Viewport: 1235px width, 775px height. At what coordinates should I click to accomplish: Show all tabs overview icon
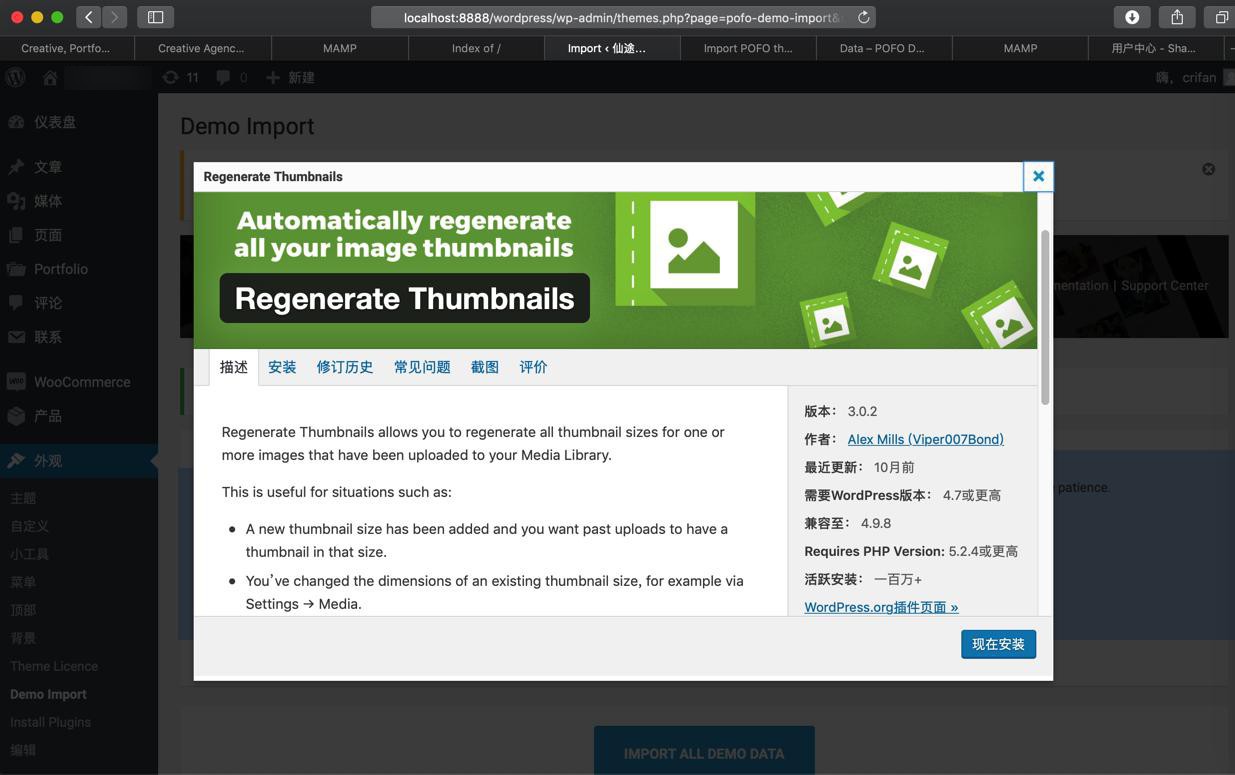click(1221, 17)
